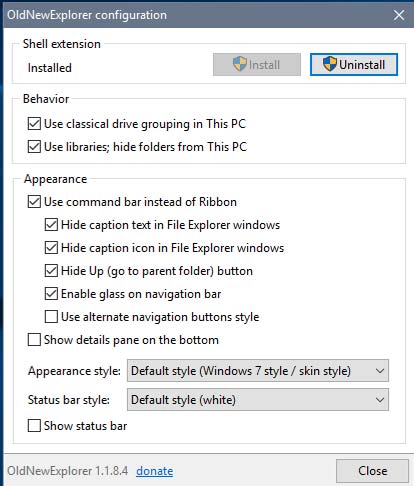The height and width of the screenshot is (486, 414).
Task: Click the Uninstall button
Action: [x=354, y=64]
